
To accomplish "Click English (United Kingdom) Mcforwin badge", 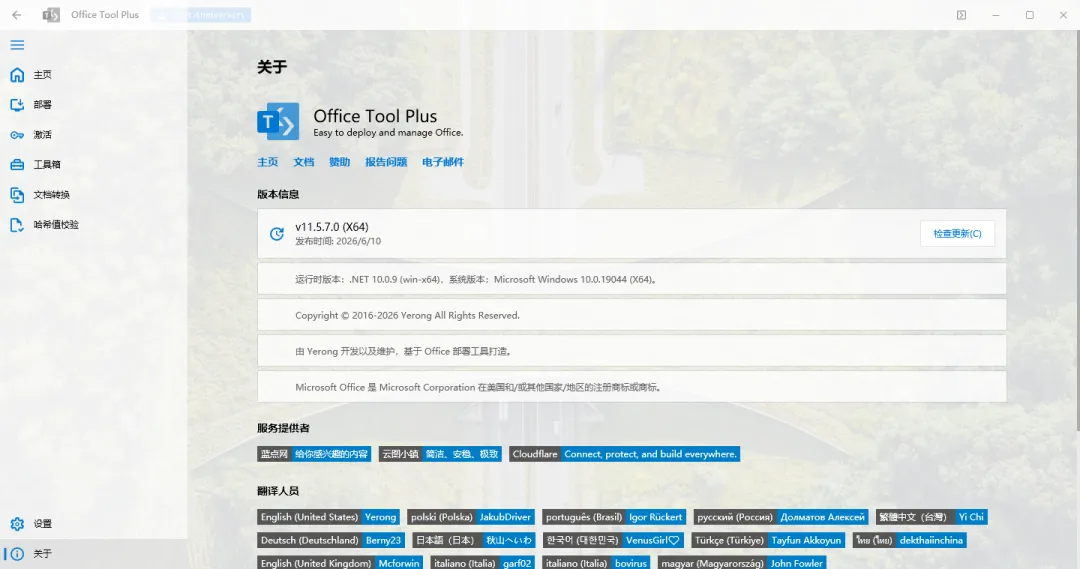I will 340,563.
